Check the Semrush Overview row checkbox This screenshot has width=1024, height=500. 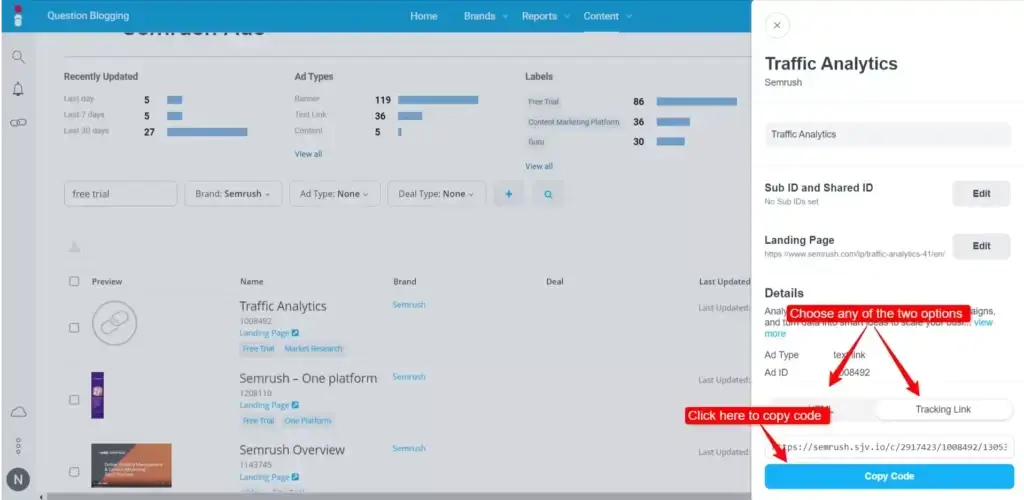74,471
